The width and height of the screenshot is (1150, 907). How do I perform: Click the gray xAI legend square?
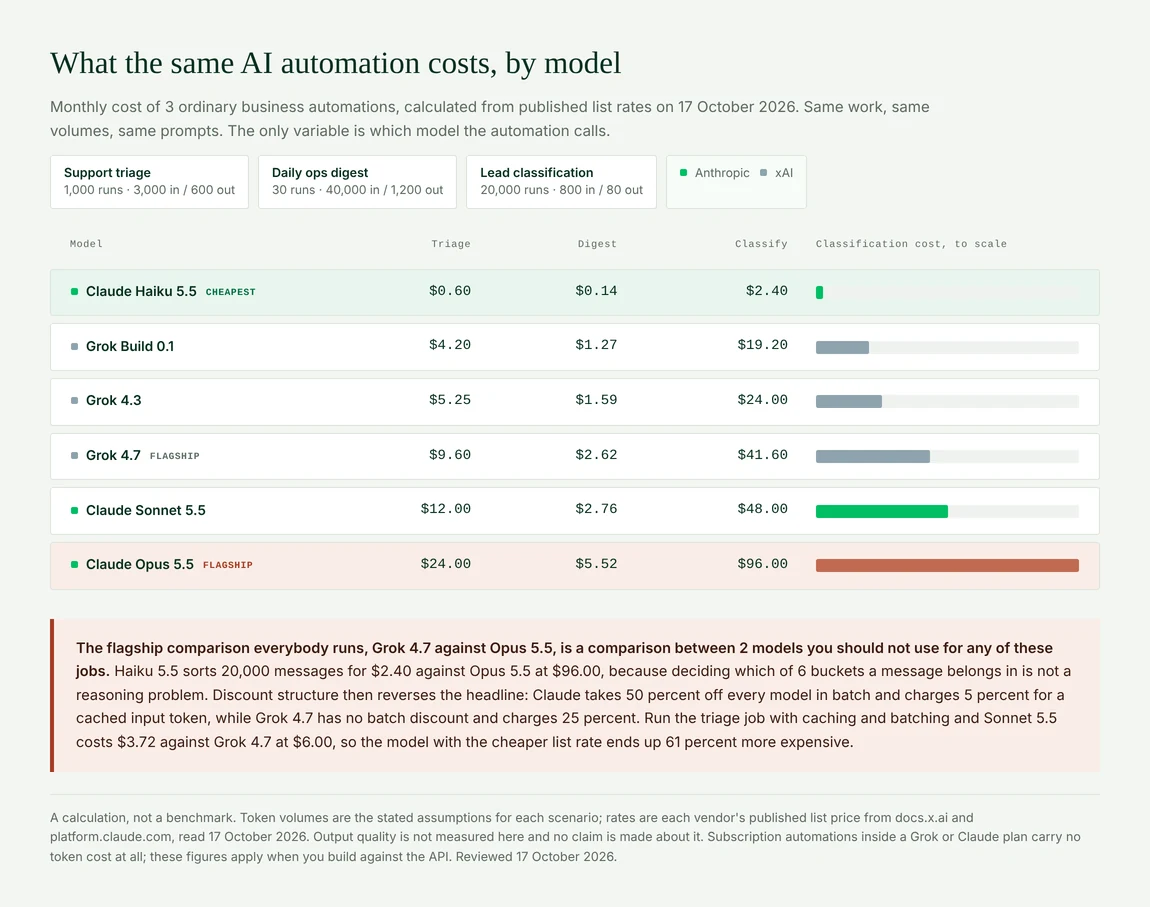(x=763, y=173)
